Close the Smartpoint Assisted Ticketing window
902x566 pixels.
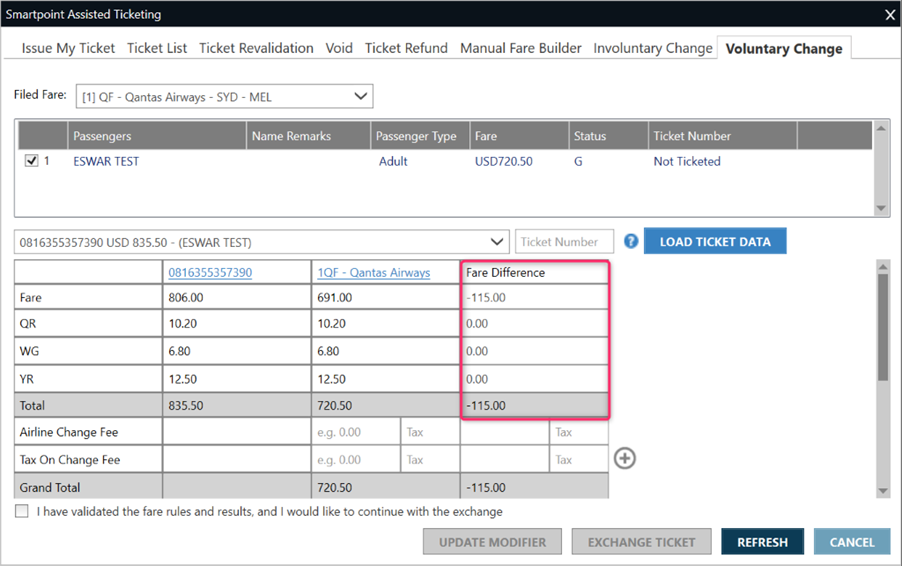click(x=889, y=14)
